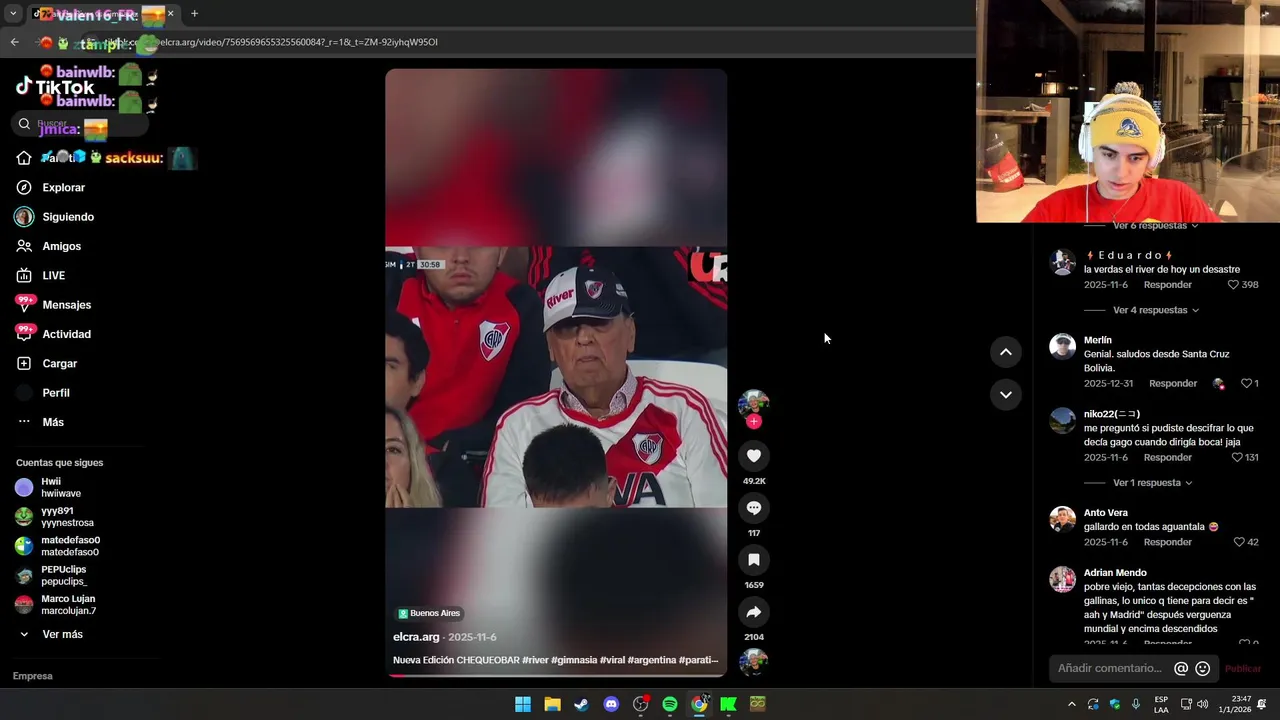1280x720 pixels.
Task: Insert mention with the @ icon
Action: pyautogui.click(x=1181, y=669)
